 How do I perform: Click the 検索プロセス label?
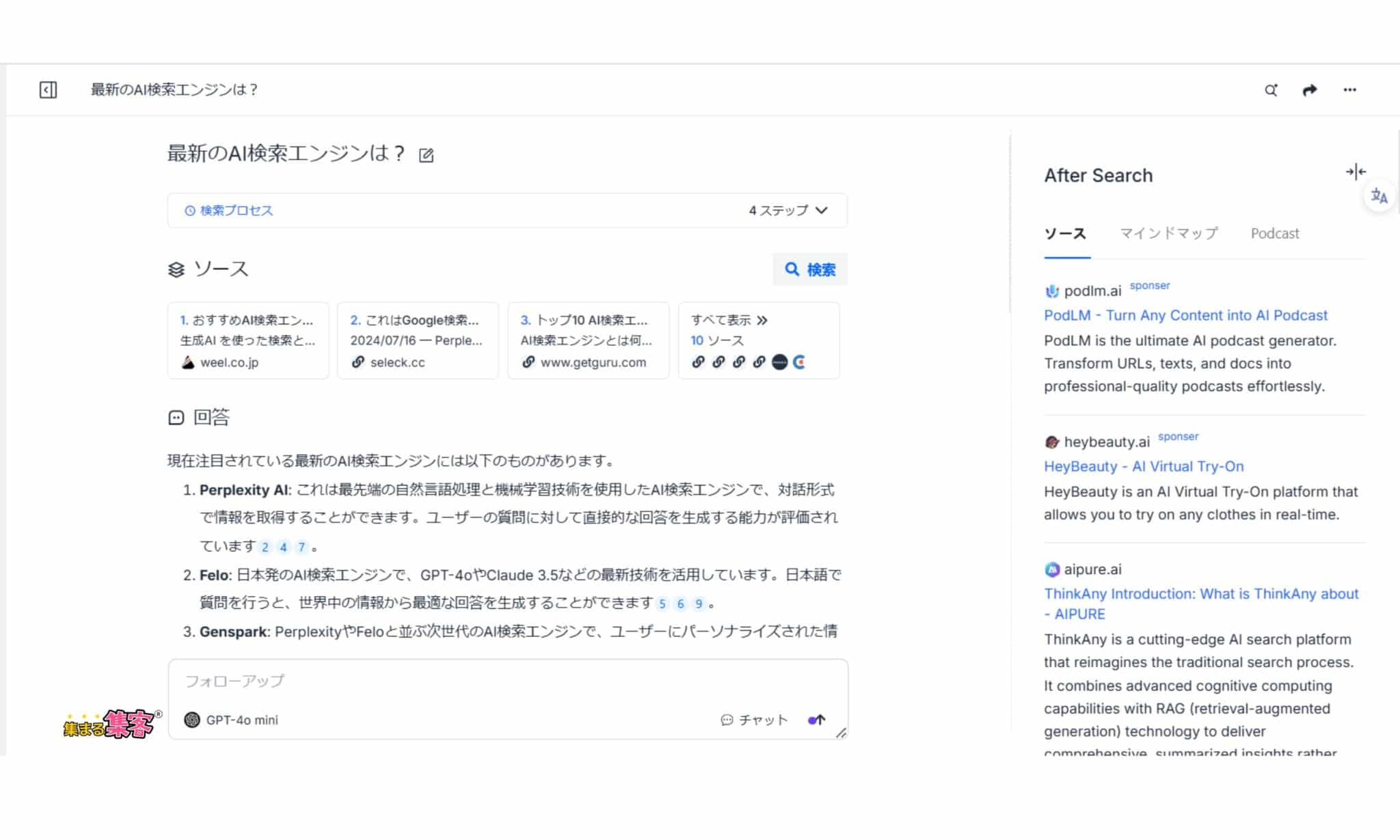237,211
